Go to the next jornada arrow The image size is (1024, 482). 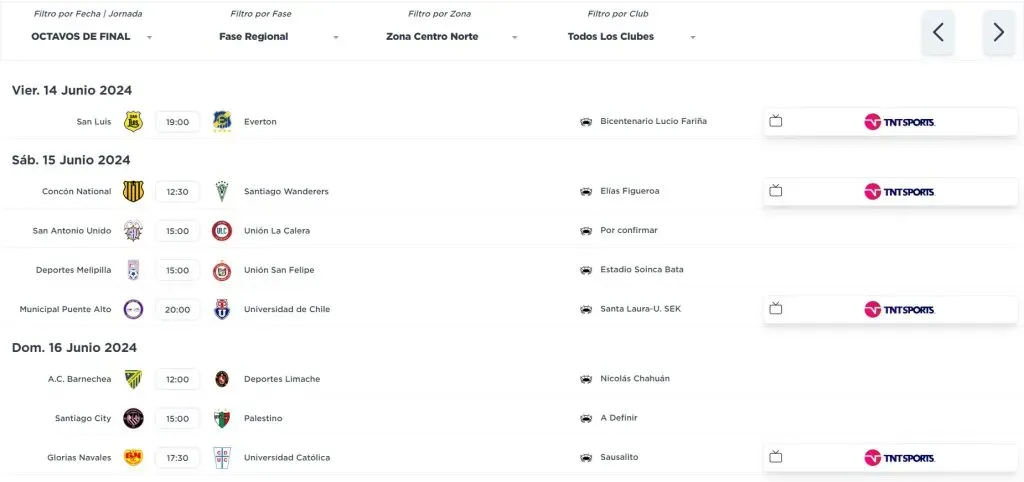click(998, 32)
